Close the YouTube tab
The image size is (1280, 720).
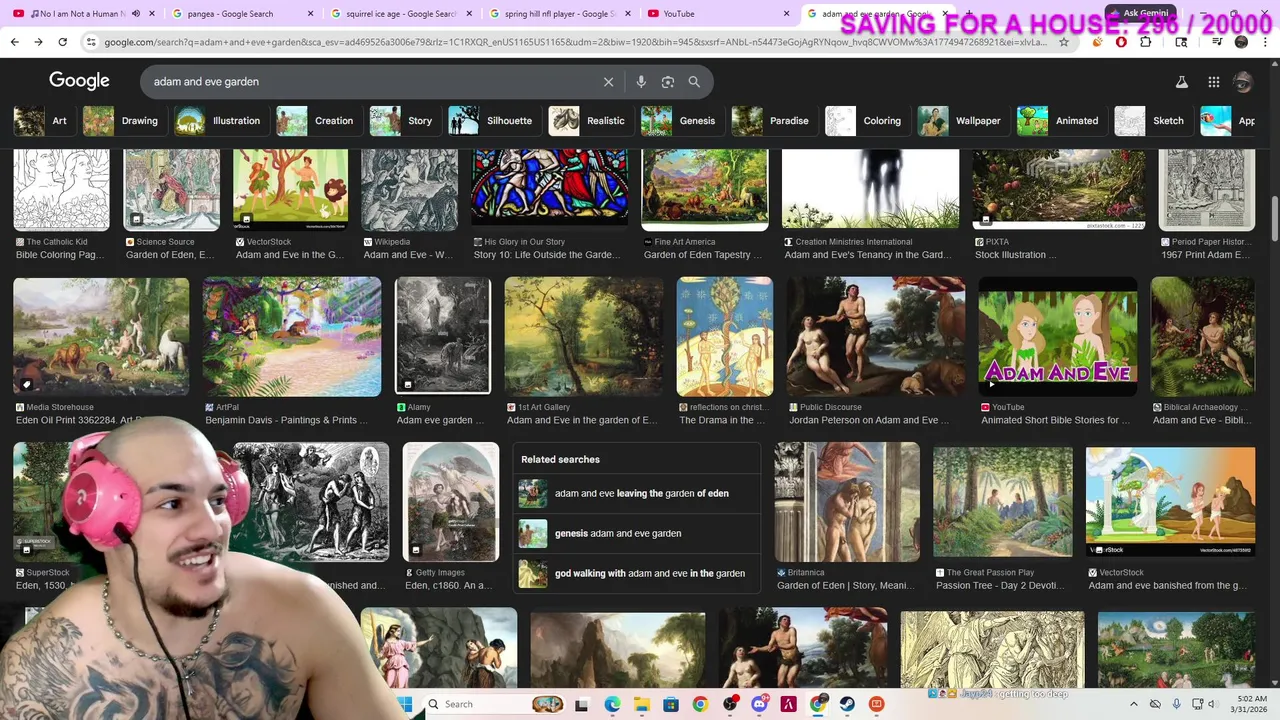click(x=788, y=14)
